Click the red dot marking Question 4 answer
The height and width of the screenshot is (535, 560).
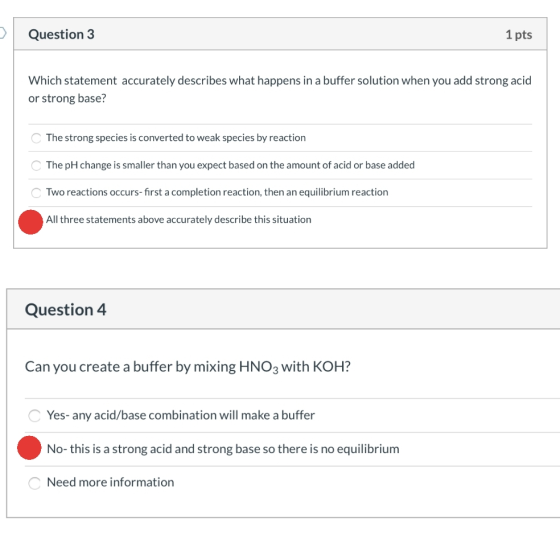[x=29, y=448]
